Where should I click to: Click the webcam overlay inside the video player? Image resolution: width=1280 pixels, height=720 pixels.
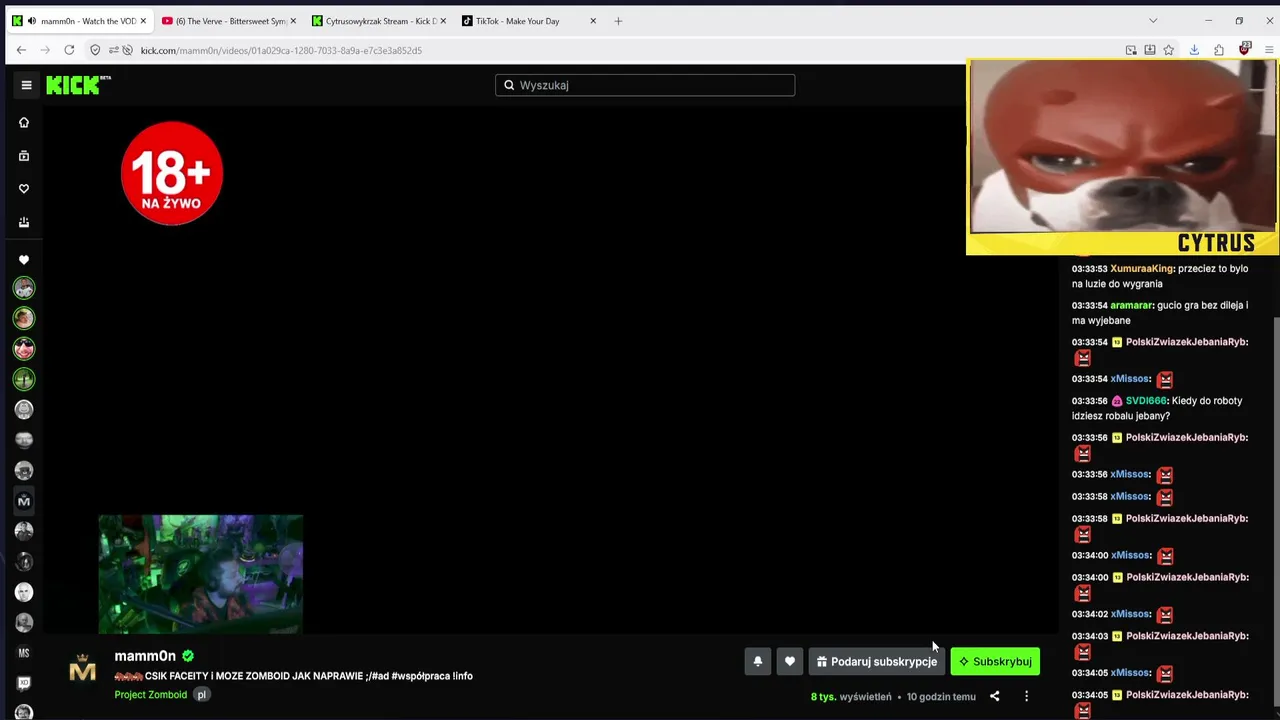click(x=200, y=574)
